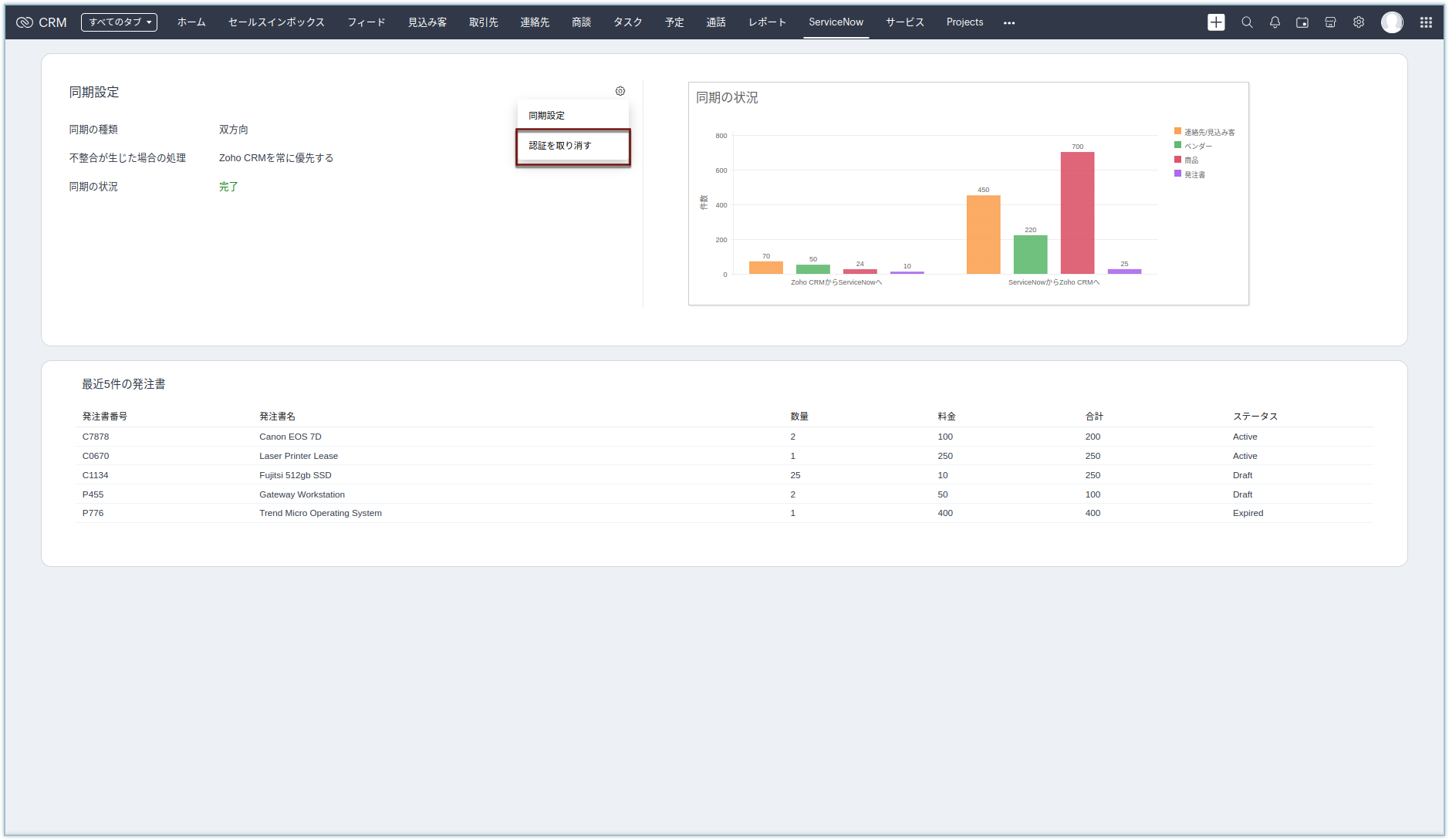The height and width of the screenshot is (840, 1449).
Task: Select 同期設定 in the dropdown menu
Action: click(546, 116)
